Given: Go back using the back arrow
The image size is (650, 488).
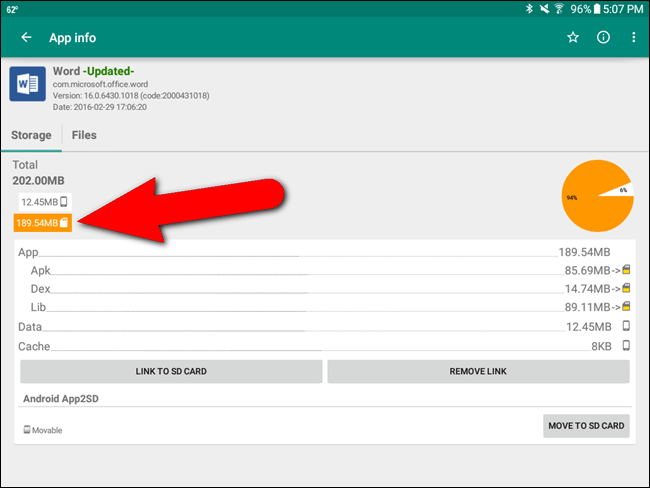Looking at the screenshot, I should coord(26,37).
